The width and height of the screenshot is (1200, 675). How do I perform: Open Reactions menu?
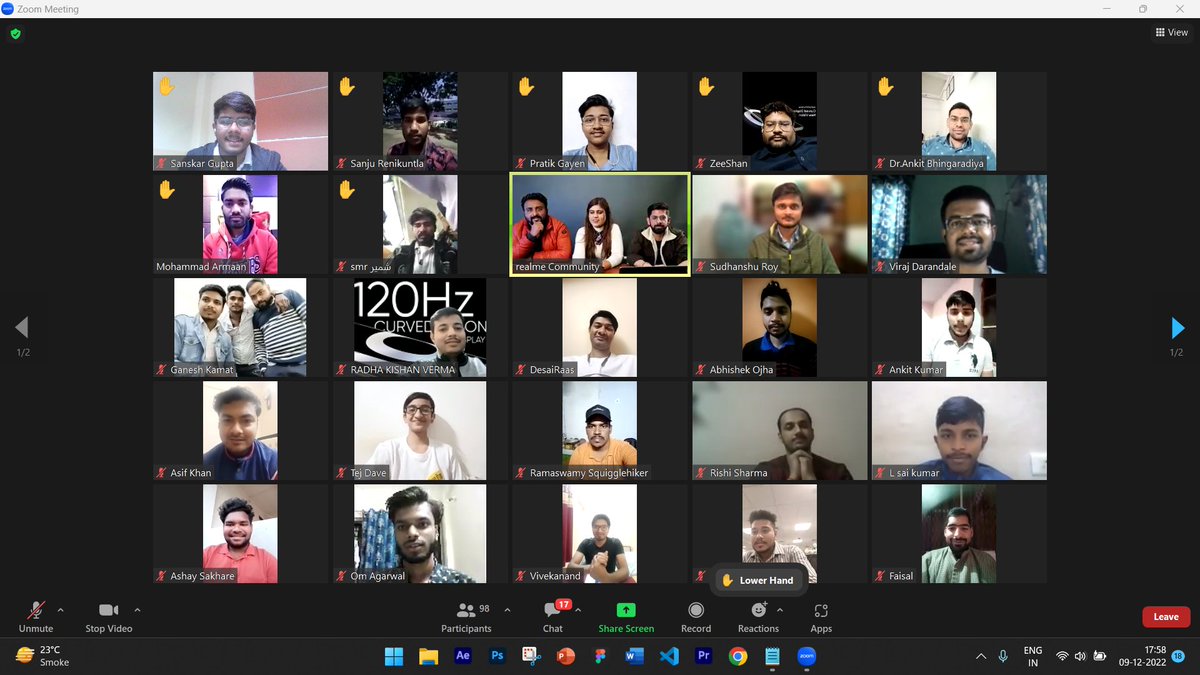click(758, 617)
